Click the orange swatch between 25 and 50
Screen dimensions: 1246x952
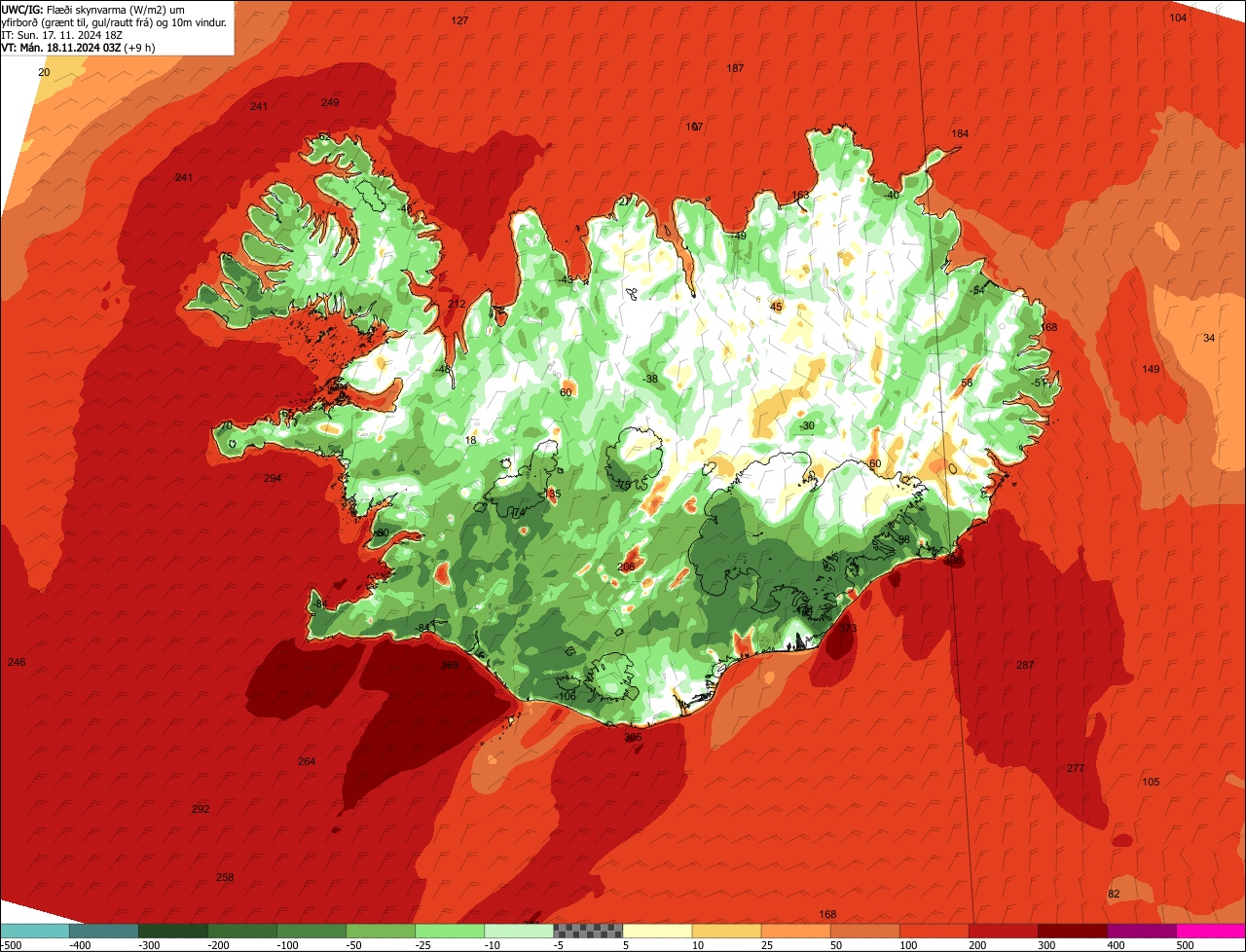tap(795, 931)
